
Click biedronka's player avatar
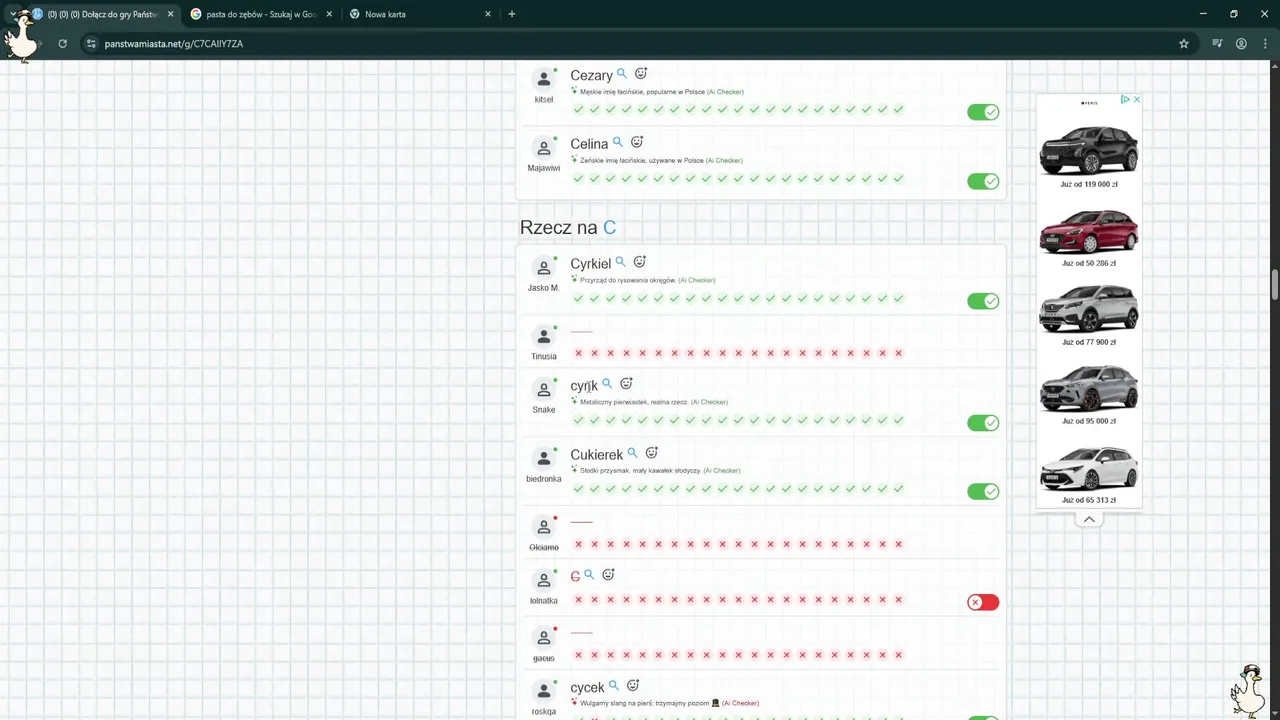543,459
